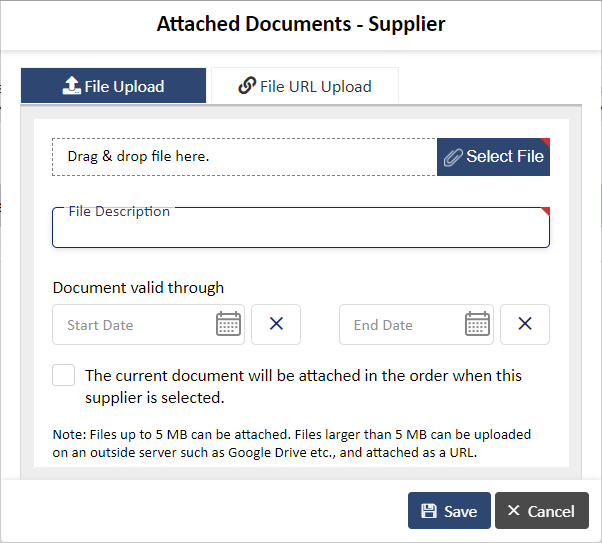Select the File Upload tab

click(113, 86)
